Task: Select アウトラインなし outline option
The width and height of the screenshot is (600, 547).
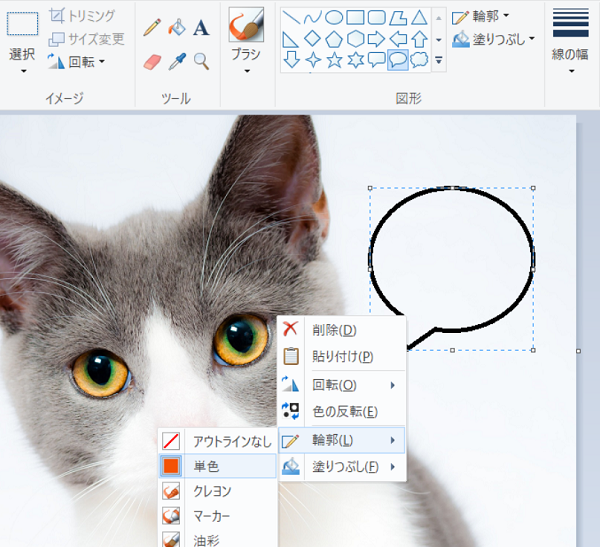Action: [x=217, y=441]
